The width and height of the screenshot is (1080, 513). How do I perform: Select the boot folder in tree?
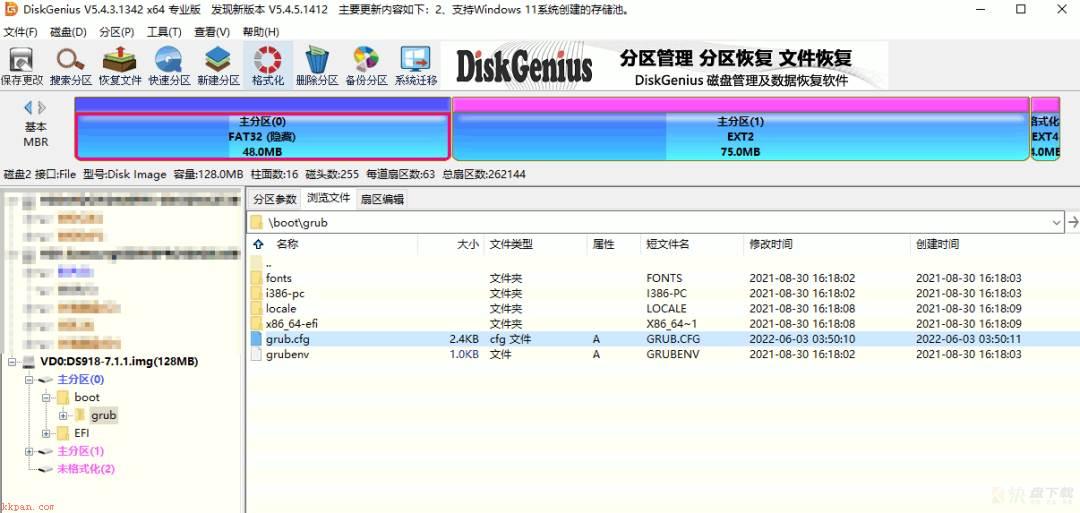[87, 397]
